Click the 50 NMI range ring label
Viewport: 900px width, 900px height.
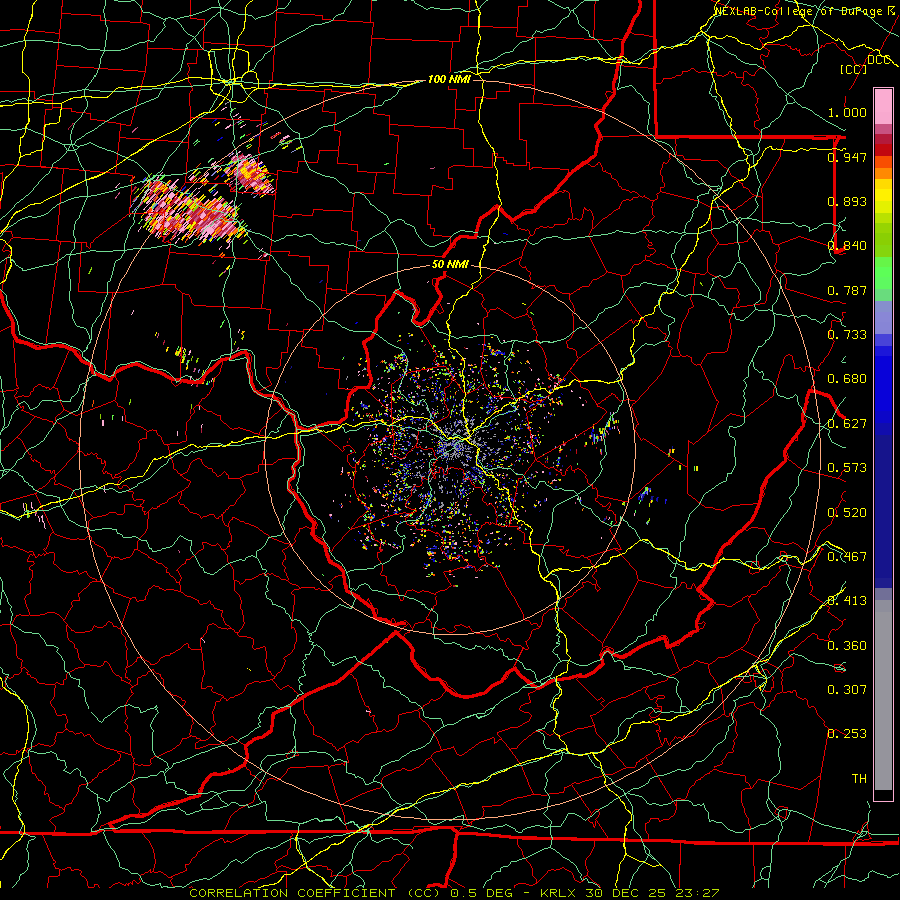pos(450,265)
